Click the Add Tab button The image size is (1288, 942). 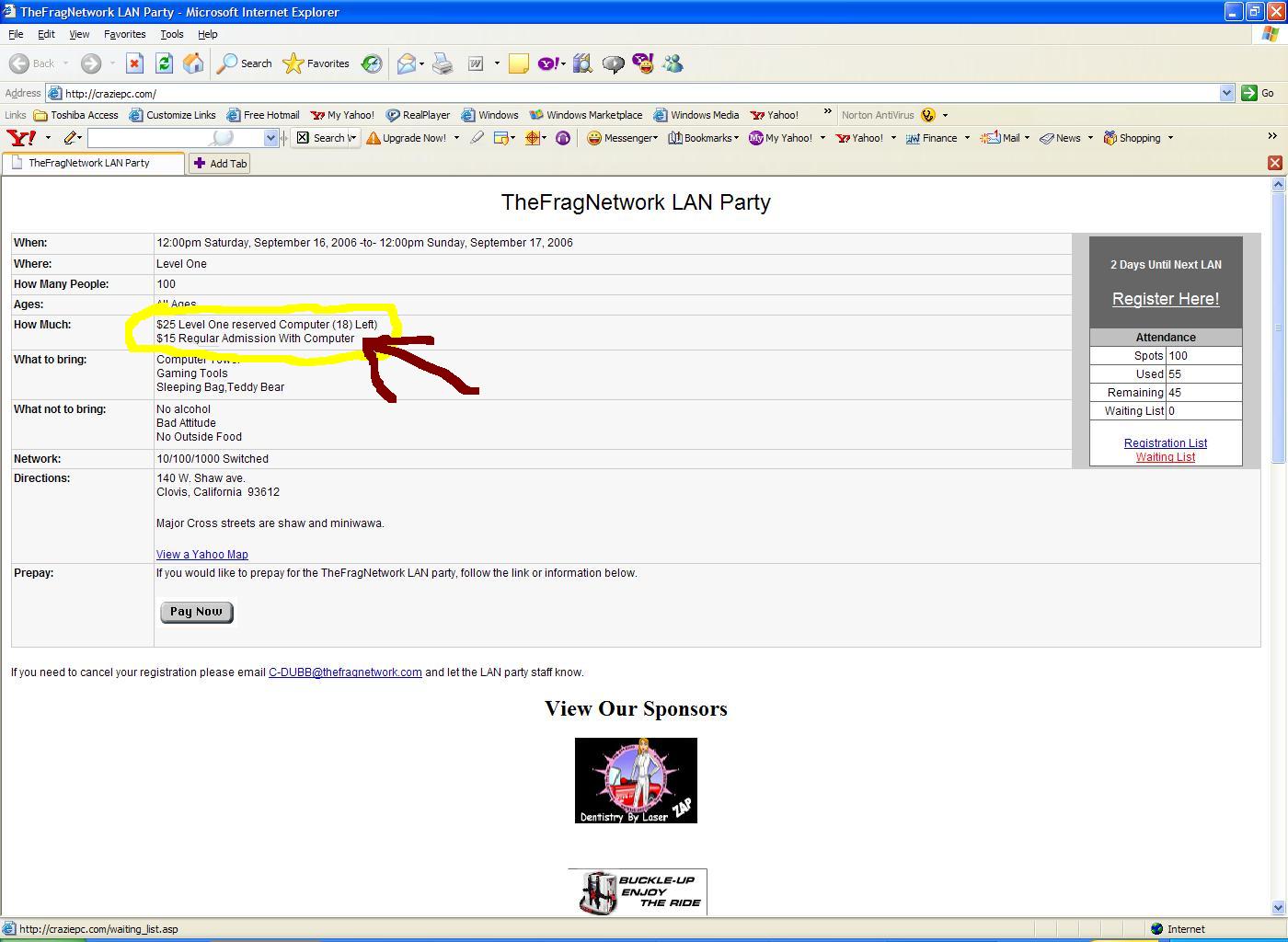point(220,164)
